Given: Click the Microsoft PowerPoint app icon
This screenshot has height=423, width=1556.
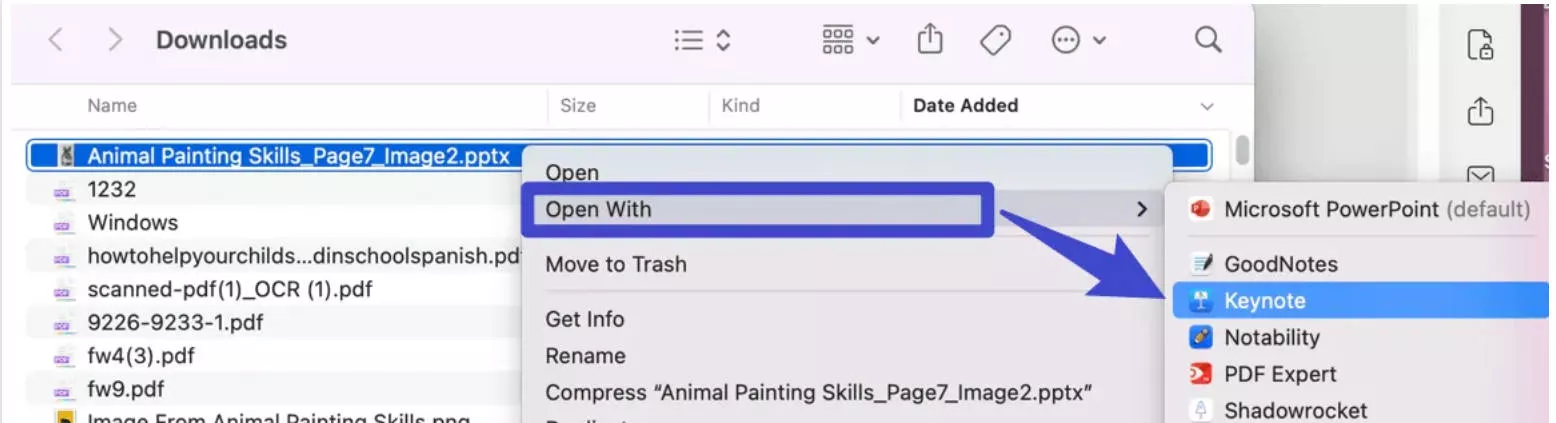Looking at the screenshot, I should [x=1201, y=209].
